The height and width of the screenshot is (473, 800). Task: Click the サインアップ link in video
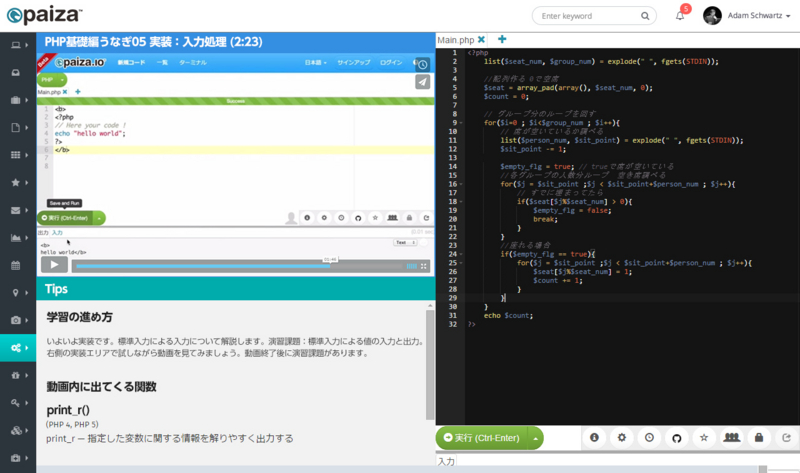354,62
